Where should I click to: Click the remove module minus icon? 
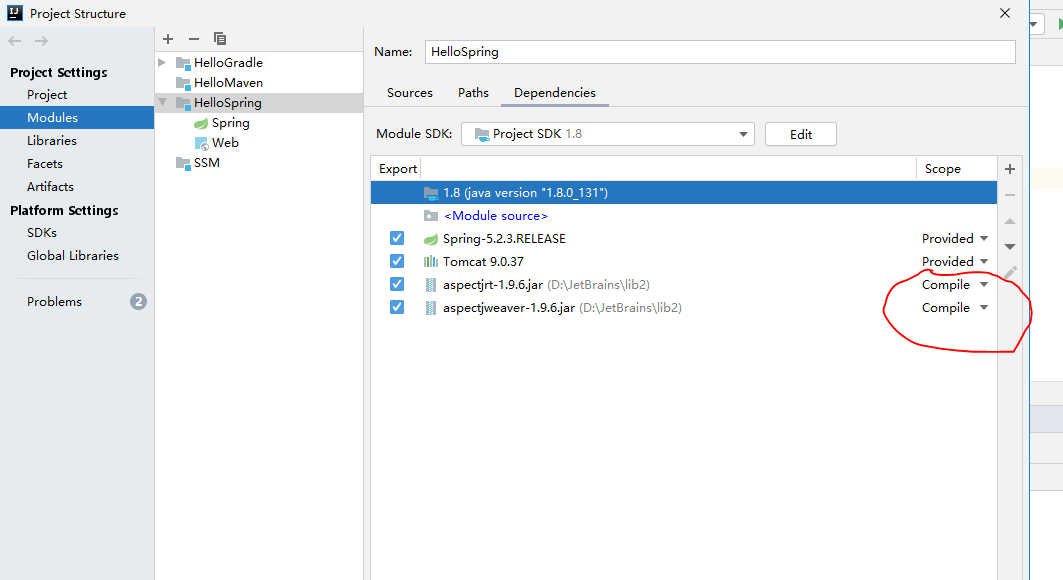tap(194, 39)
